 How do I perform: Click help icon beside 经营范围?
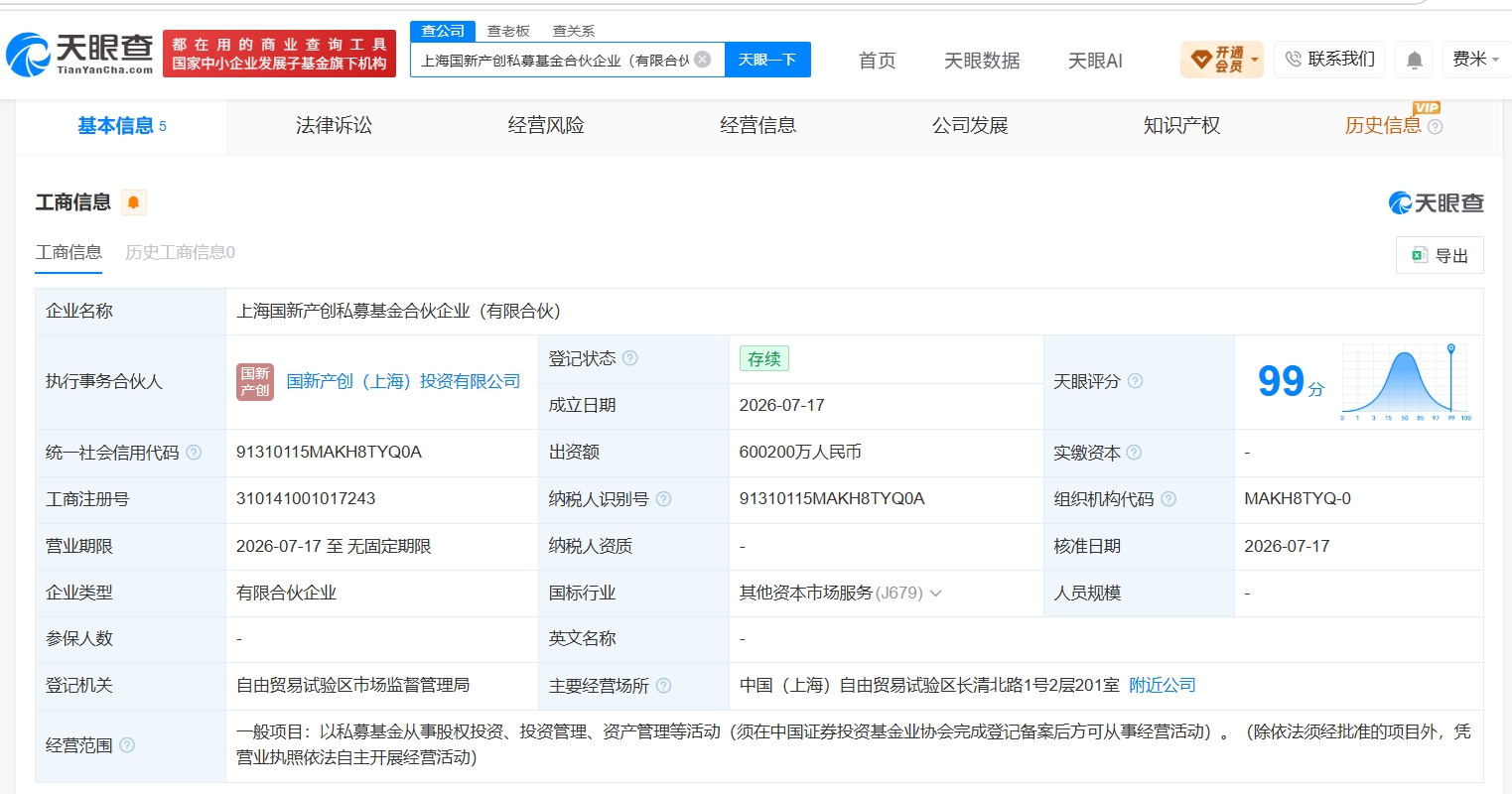point(127,745)
